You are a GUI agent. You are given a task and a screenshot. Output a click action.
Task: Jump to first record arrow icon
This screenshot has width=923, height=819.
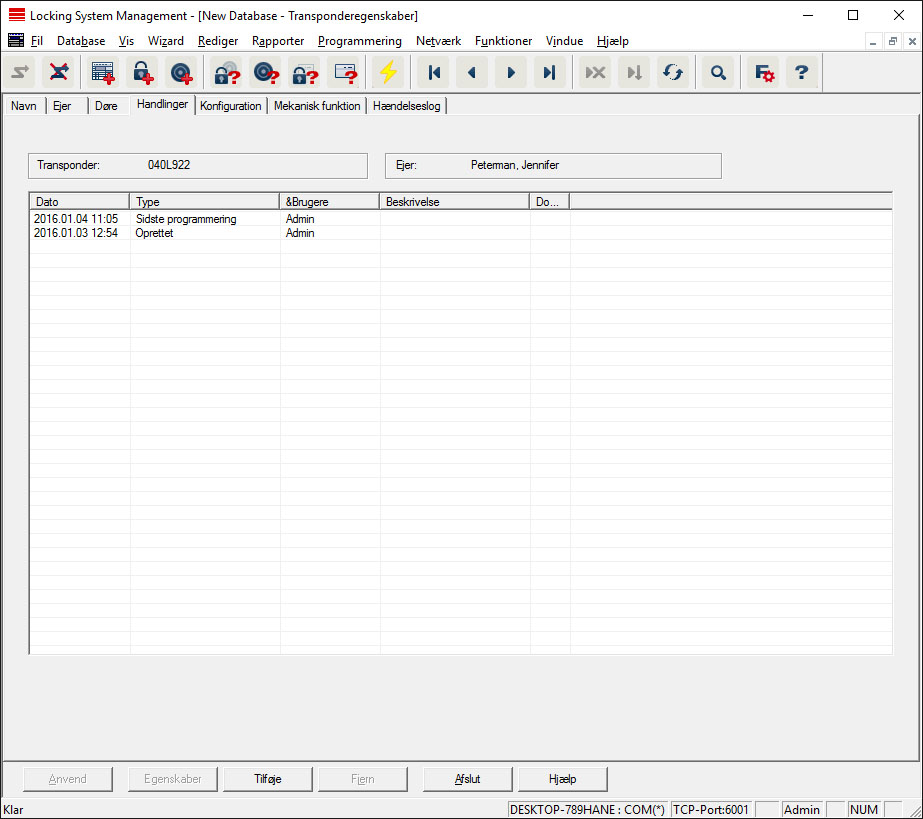click(x=434, y=72)
